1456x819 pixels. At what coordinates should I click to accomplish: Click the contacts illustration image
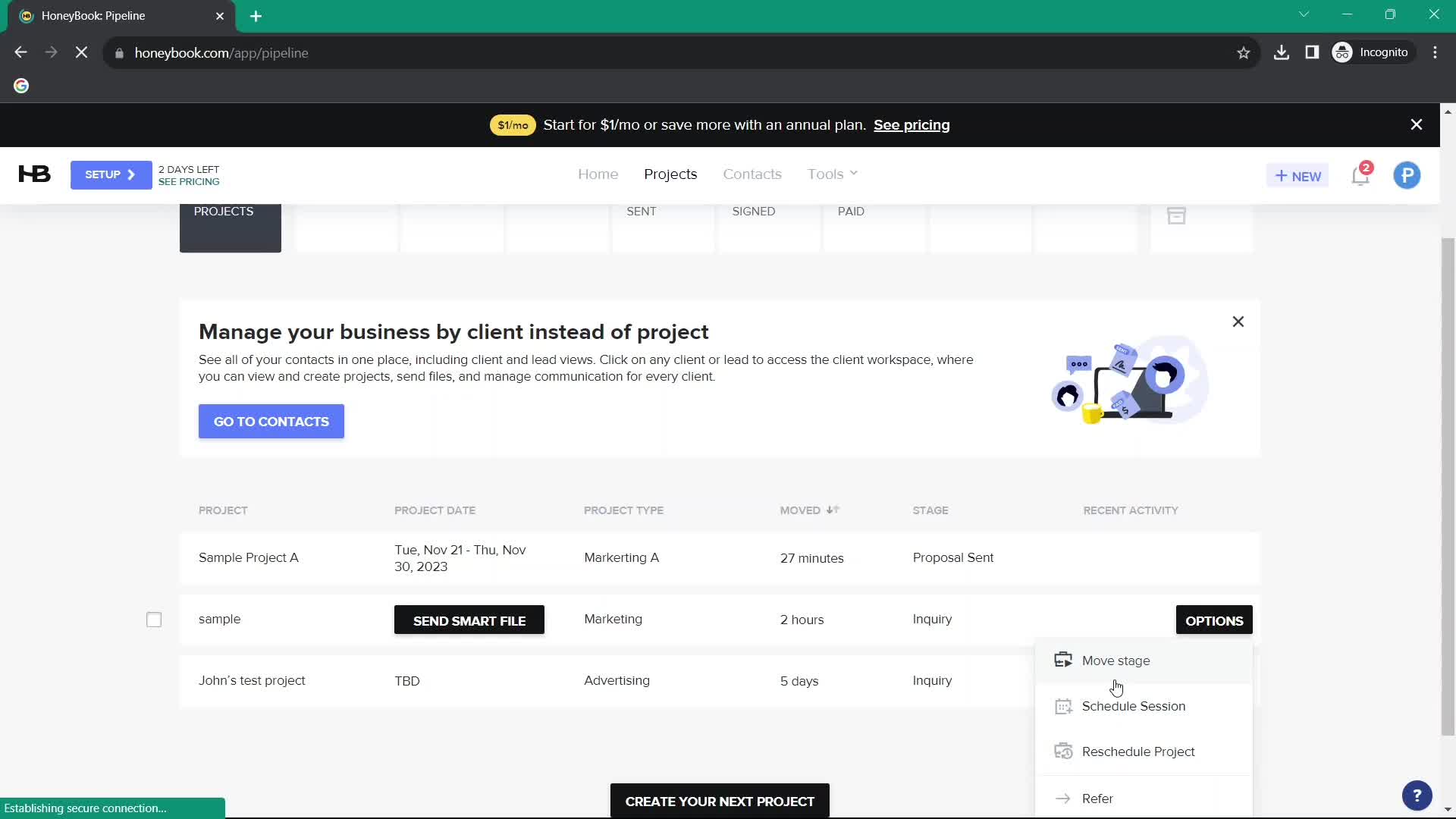(x=1130, y=379)
